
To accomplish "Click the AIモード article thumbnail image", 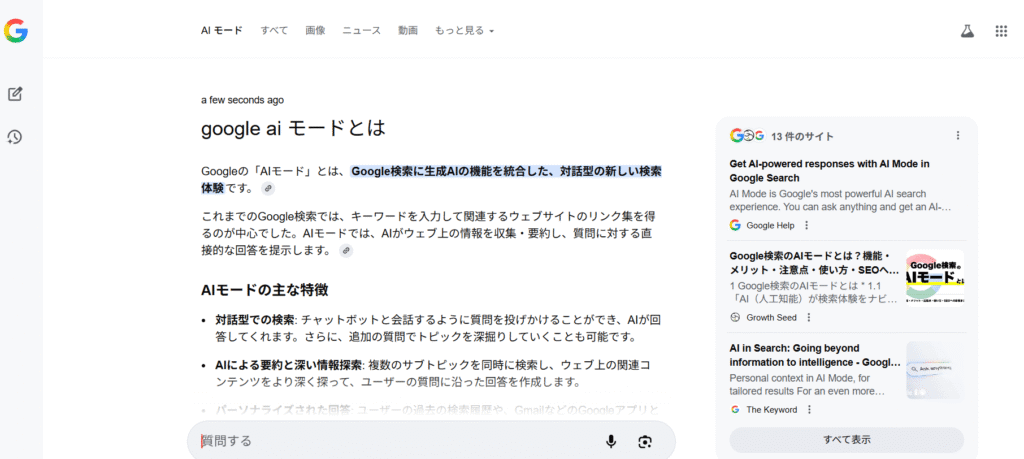I will 935,277.
